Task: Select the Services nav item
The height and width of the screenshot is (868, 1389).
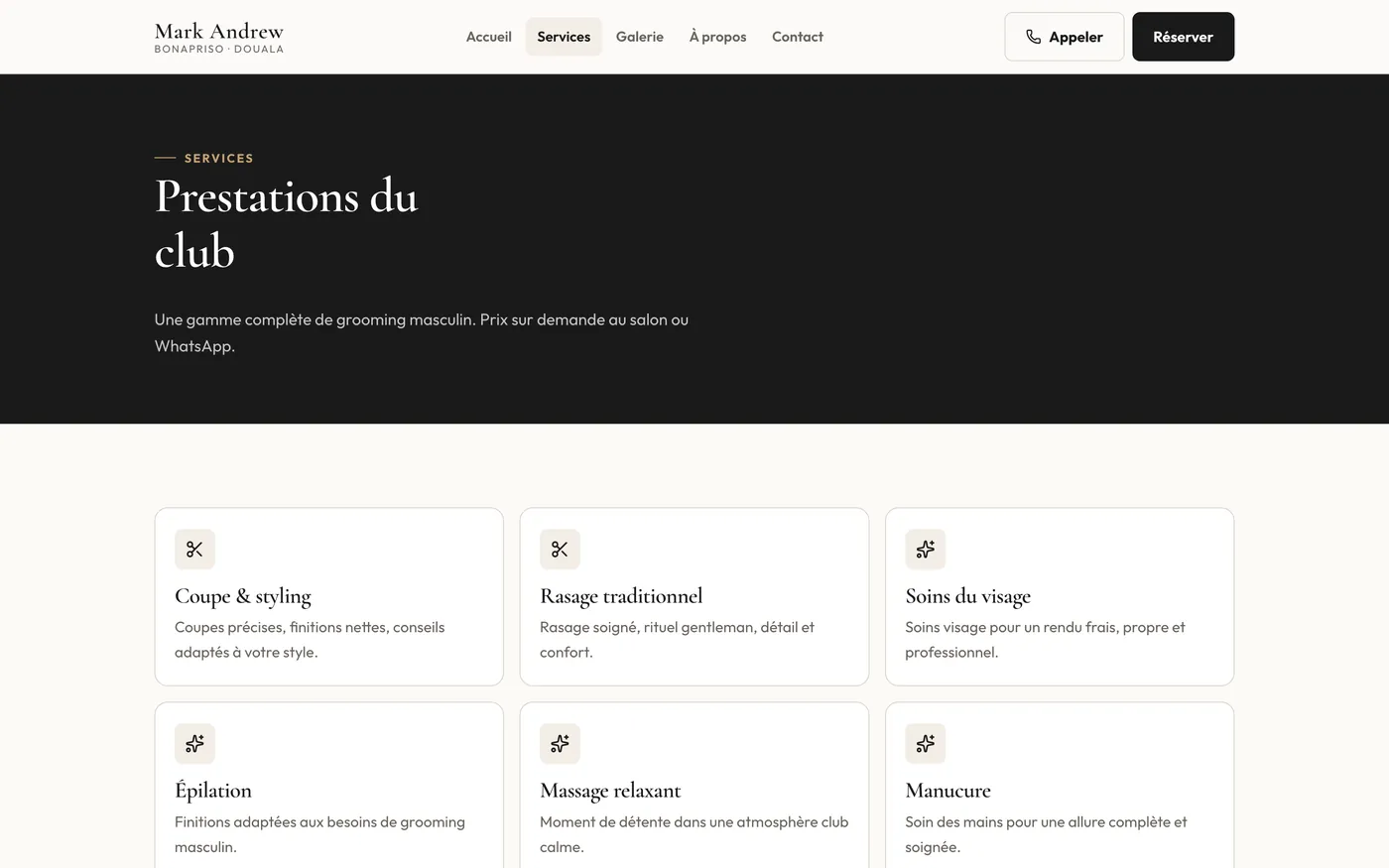Action: click(x=564, y=37)
